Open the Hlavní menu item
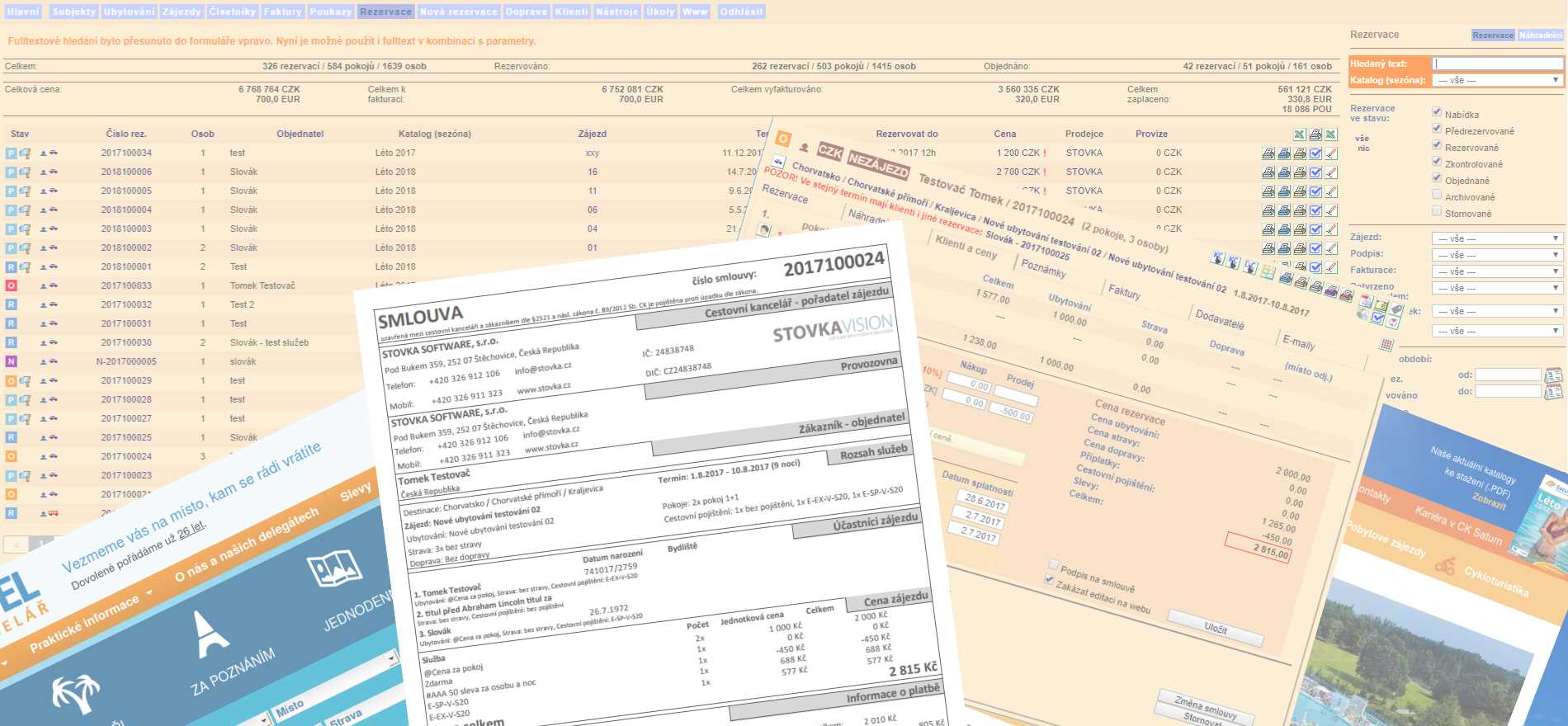 [x=23, y=12]
